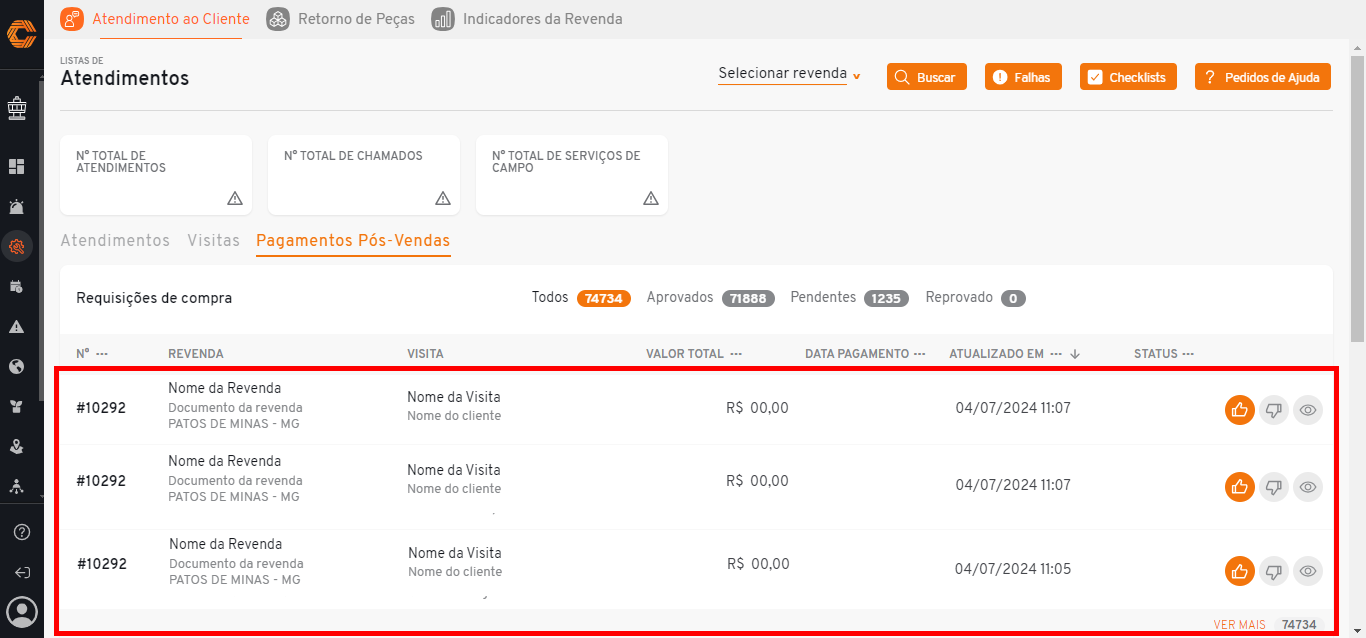Open Data Pagamento column options dots
This screenshot has height=638, width=1366.
(920, 354)
